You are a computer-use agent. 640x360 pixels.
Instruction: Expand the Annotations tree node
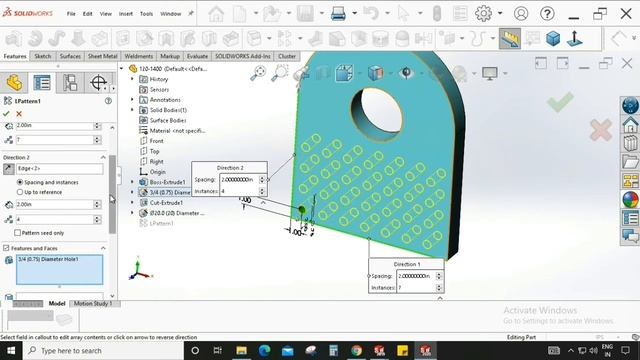pos(132,100)
